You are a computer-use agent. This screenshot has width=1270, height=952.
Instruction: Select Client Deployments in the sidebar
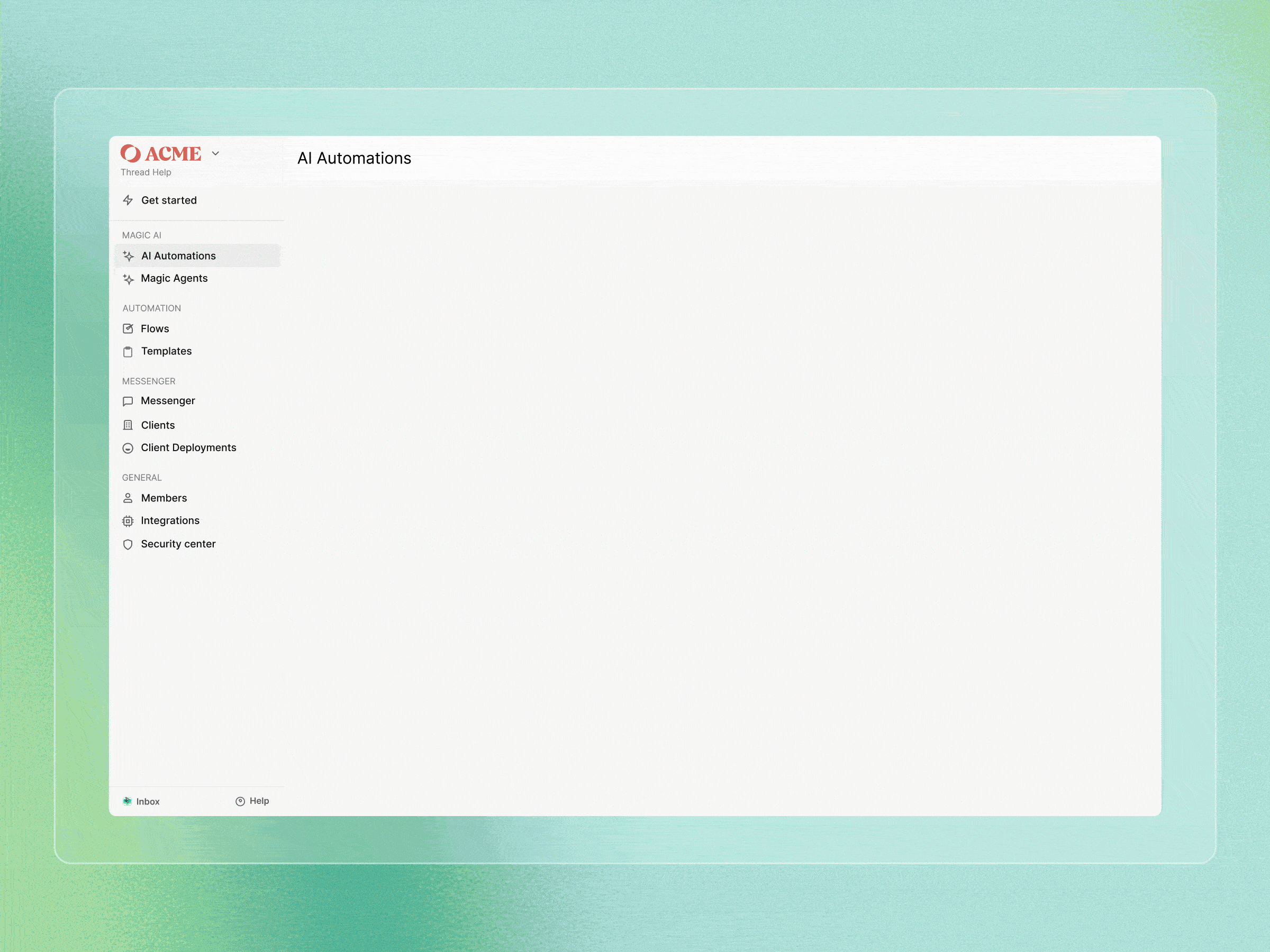(x=188, y=447)
